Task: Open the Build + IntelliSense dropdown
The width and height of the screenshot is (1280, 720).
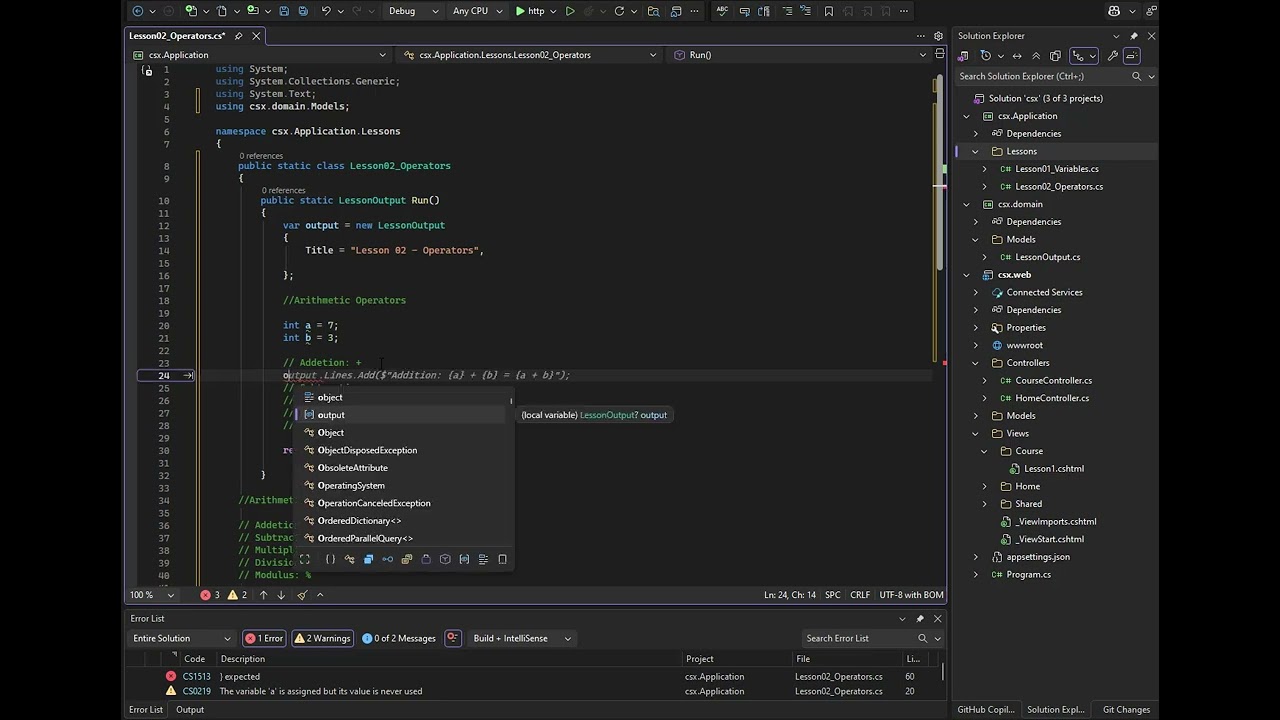Action: (522, 638)
